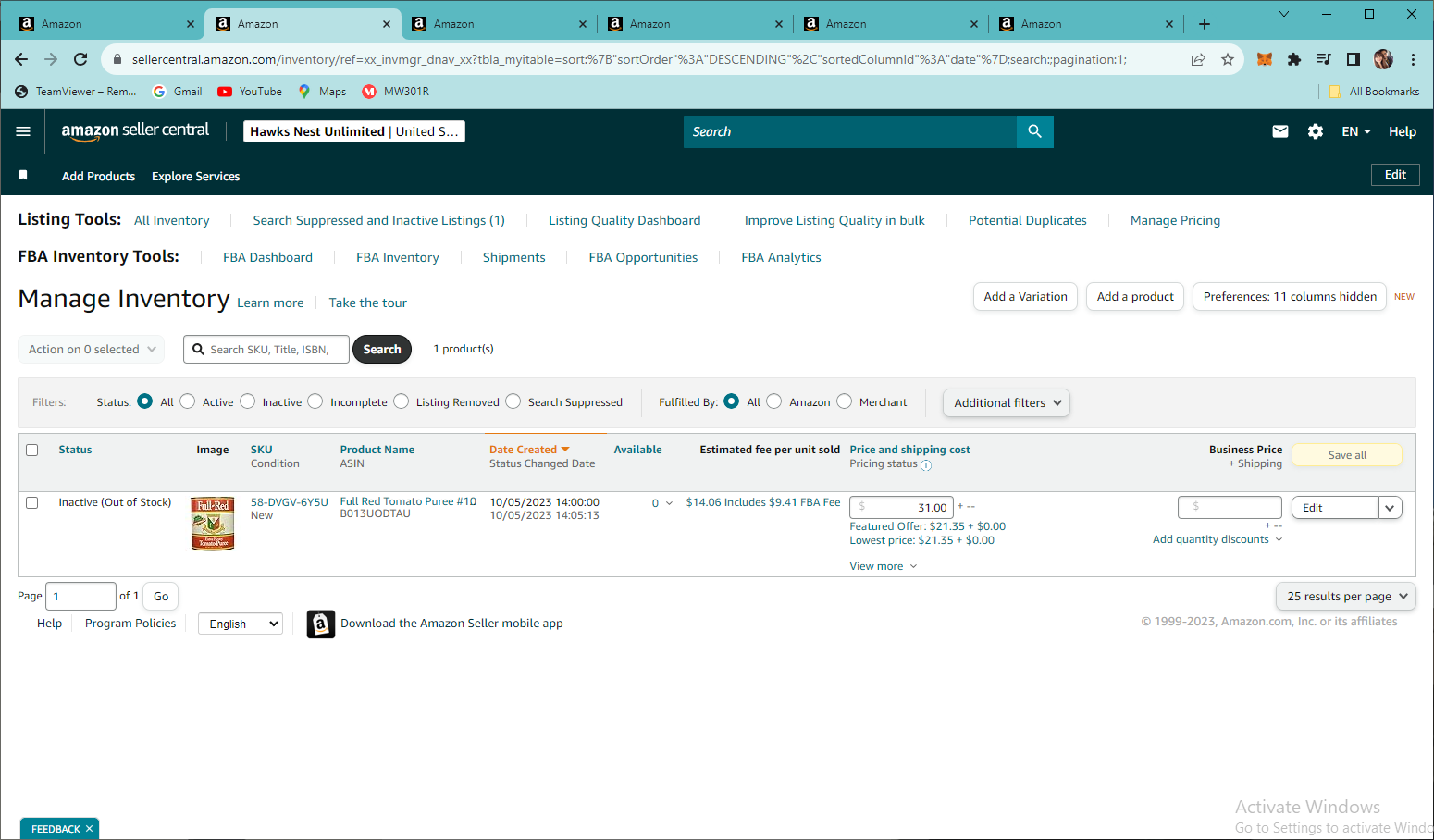Open the messages envelope icon
The image size is (1434, 840).
pyautogui.click(x=1280, y=131)
